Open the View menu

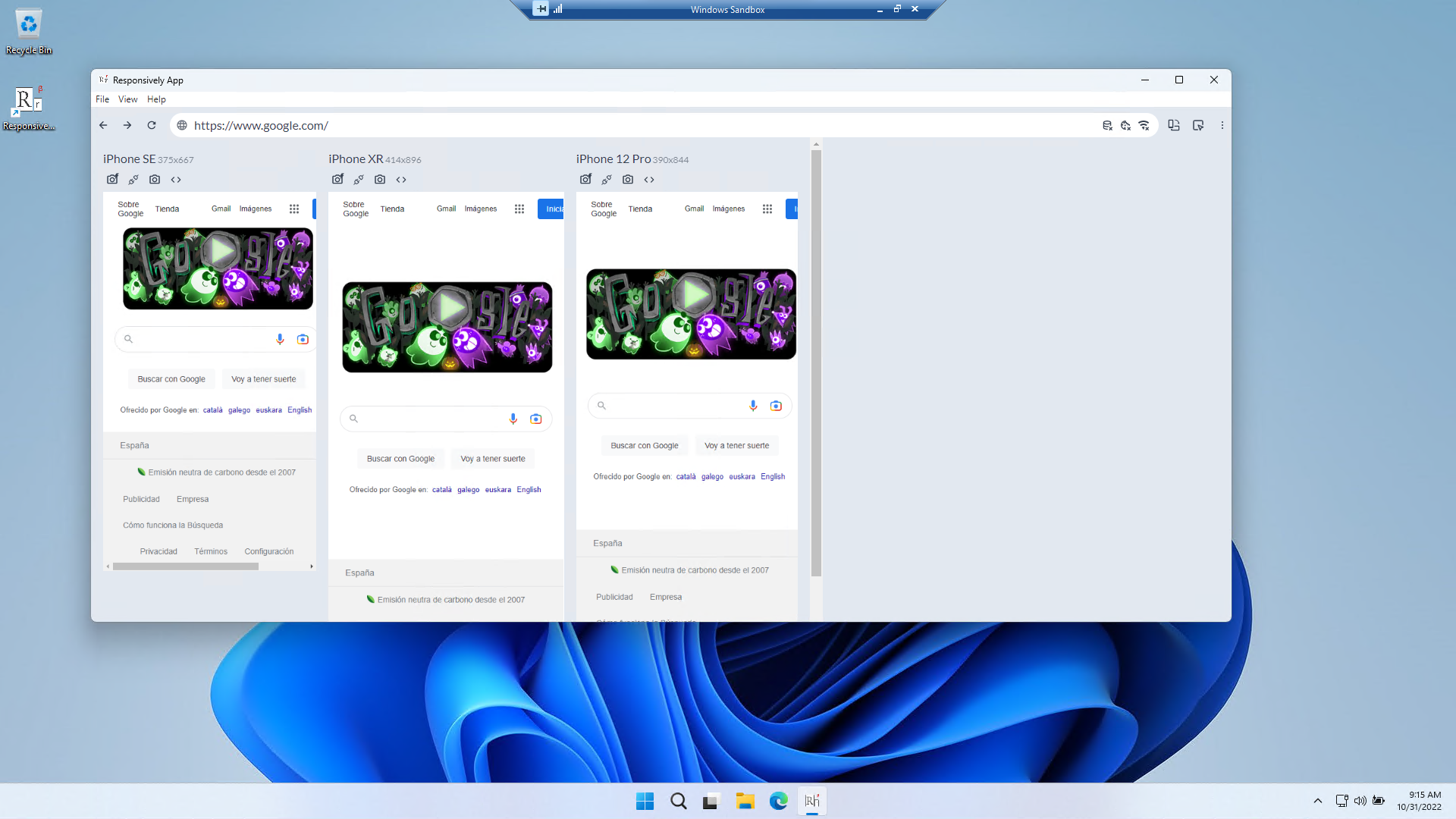pyautogui.click(x=127, y=99)
